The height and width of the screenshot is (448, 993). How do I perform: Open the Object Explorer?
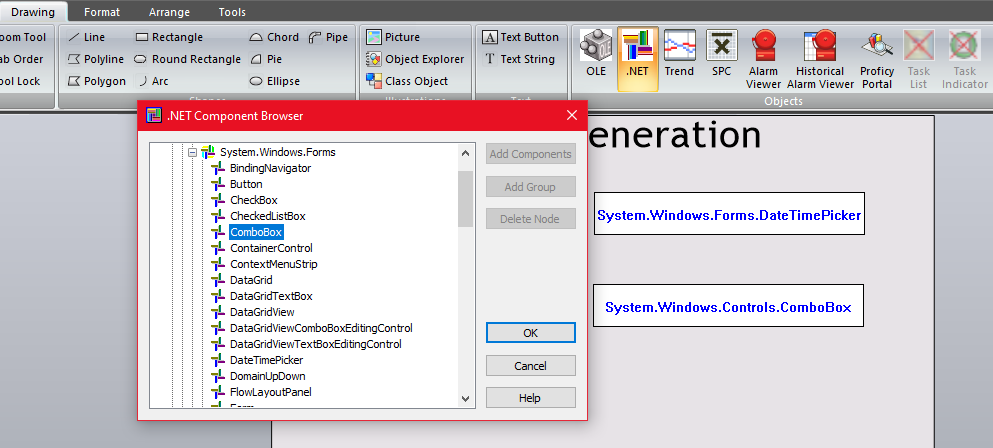click(415, 59)
